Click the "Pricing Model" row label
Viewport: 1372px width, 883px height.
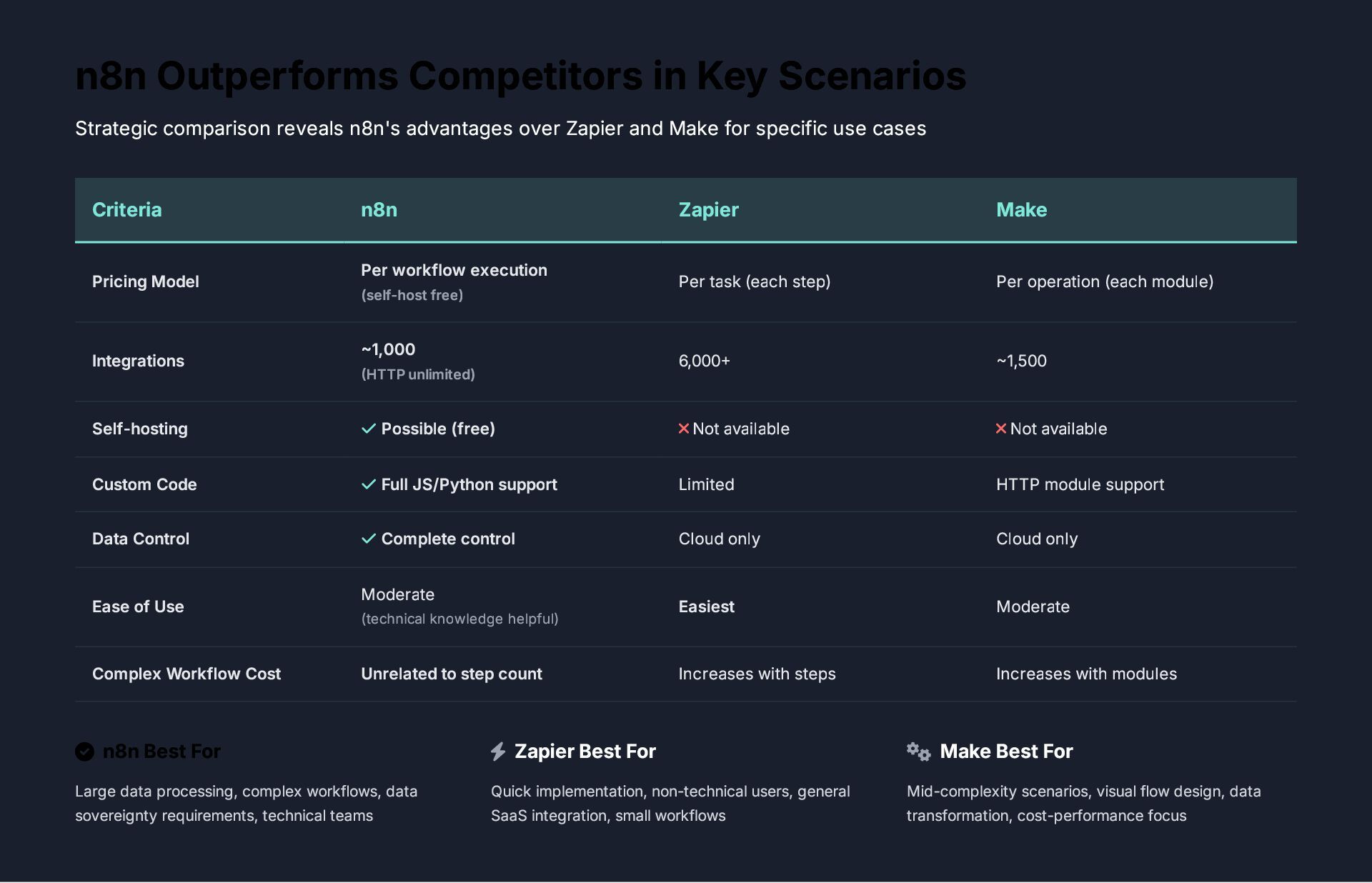click(146, 281)
